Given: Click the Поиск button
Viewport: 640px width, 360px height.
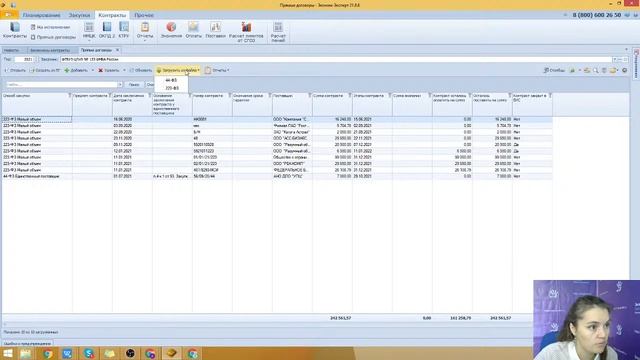Looking at the screenshot, I should tap(134, 84).
